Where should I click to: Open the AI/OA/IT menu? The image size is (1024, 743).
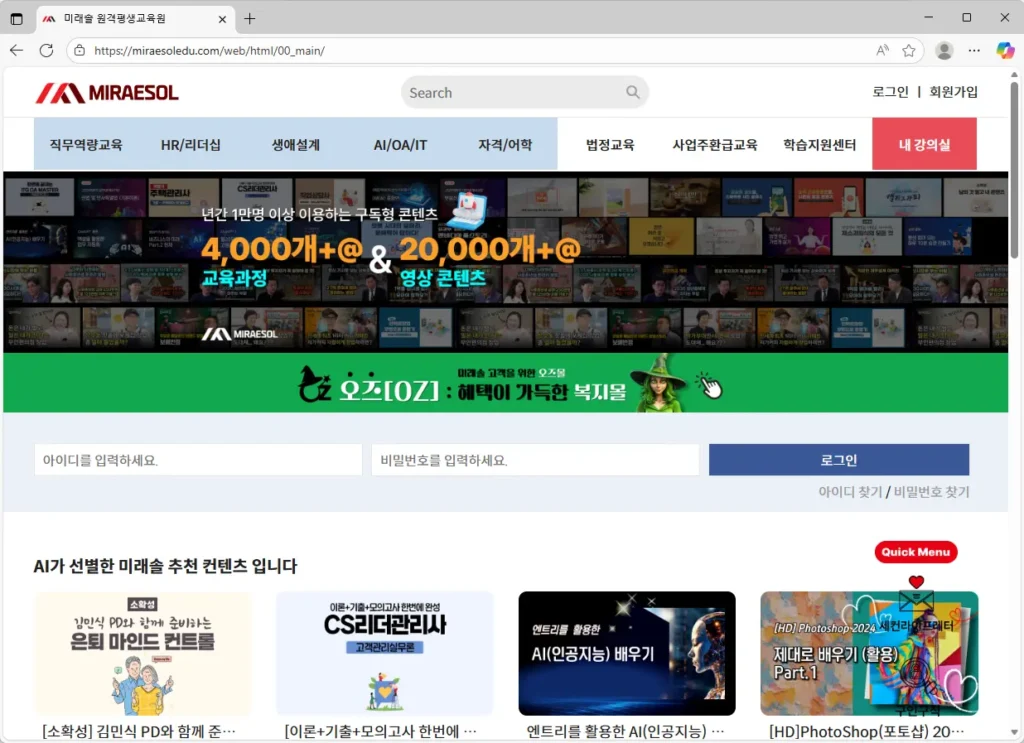click(x=400, y=144)
